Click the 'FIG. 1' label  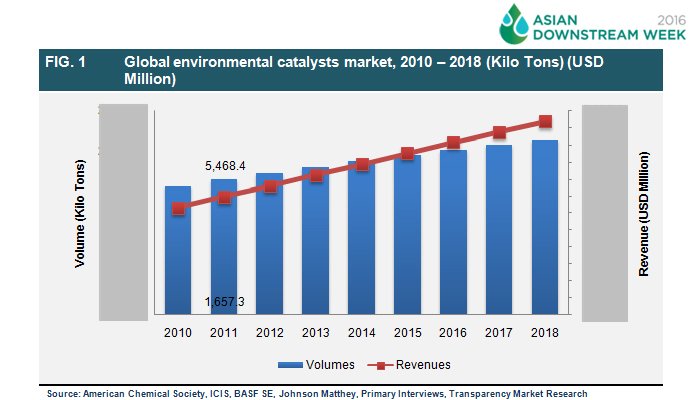pyautogui.click(x=65, y=62)
